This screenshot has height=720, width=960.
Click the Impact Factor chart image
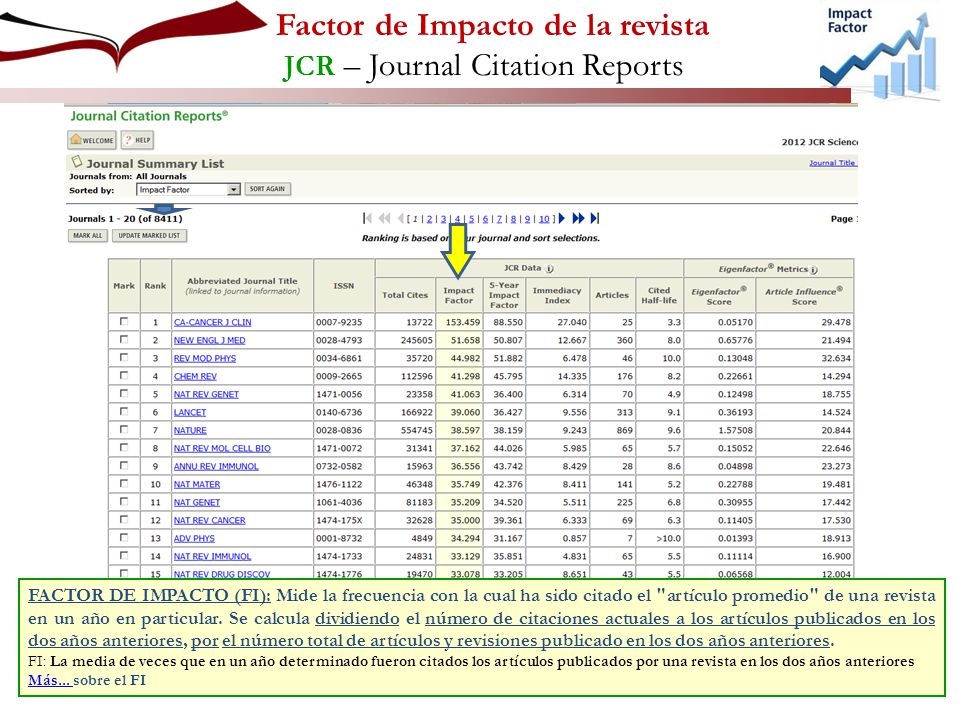(879, 51)
